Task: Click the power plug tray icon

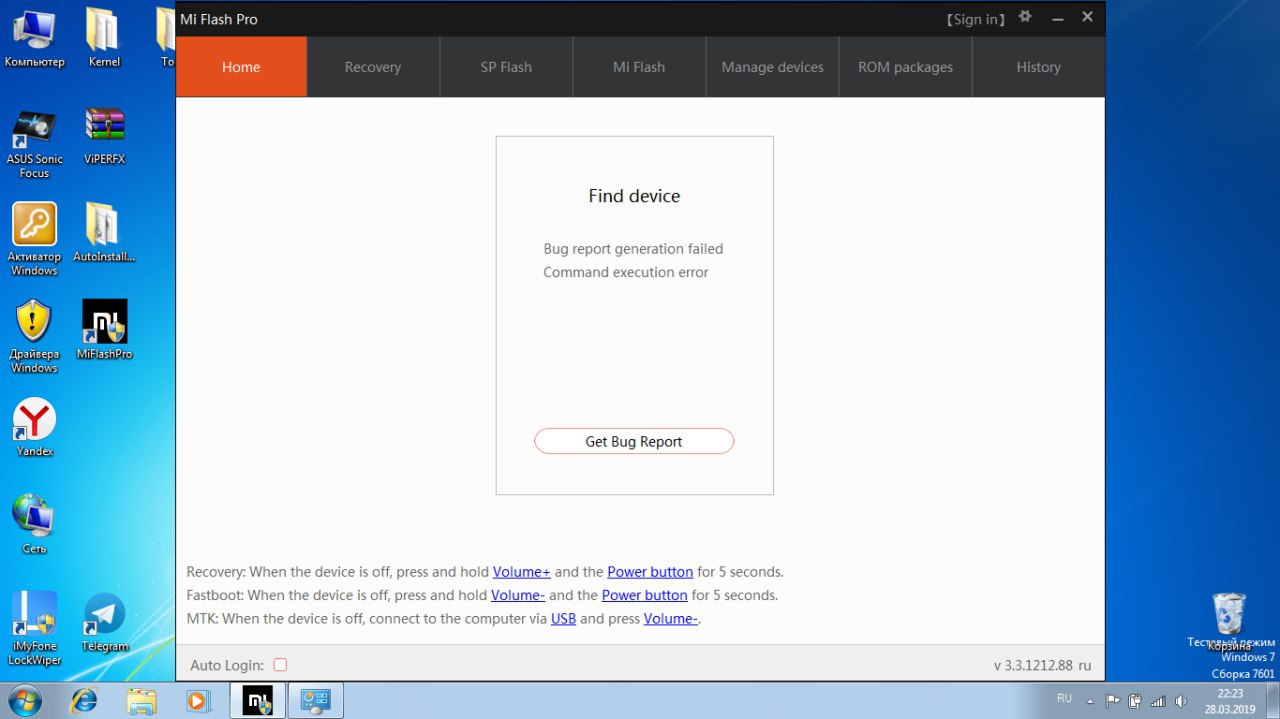Action: pyautogui.click(x=1135, y=701)
